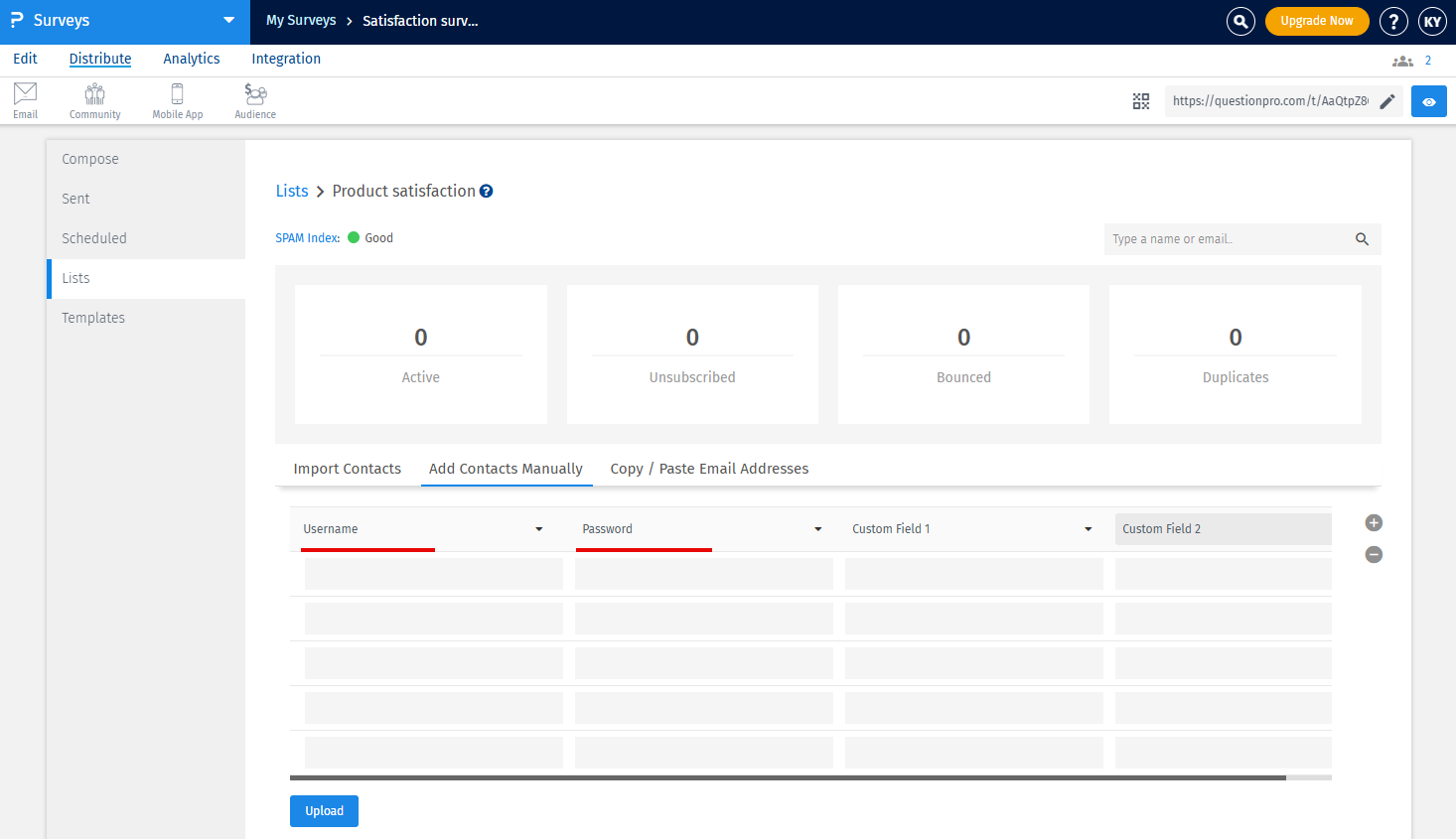This screenshot has width=1456, height=839.
Task: Open the global search icon
Action: coord(1240,21)
